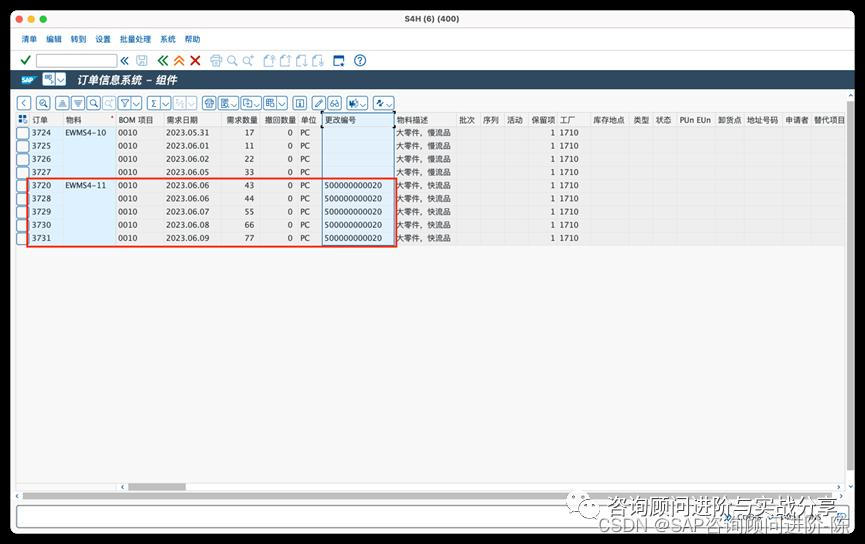Click the Sigma total icon
Image resolution: width=865 pixels, height=544 pixels.
point(153,103)
